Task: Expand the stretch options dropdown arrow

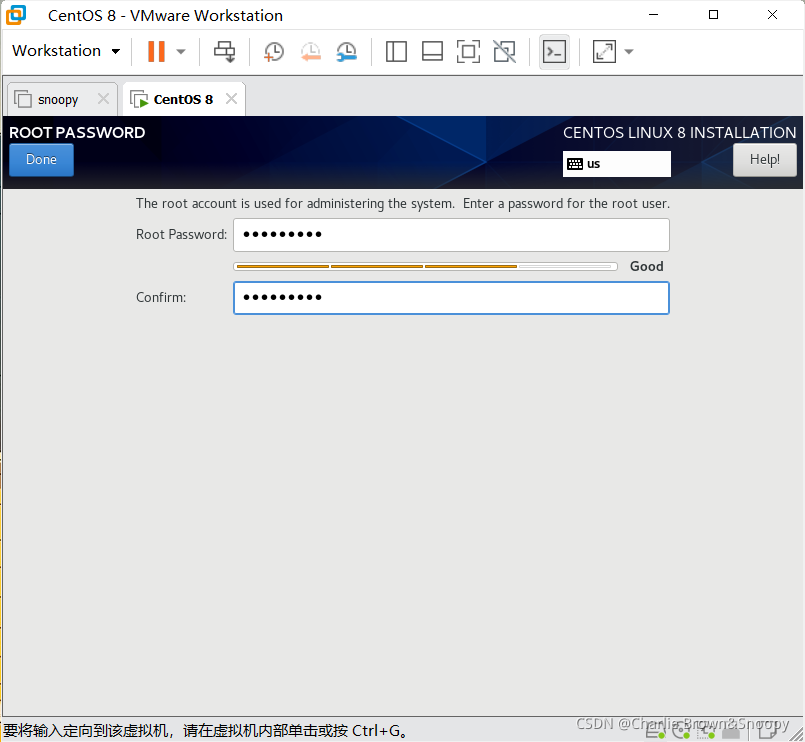Action: click(629, 51)
